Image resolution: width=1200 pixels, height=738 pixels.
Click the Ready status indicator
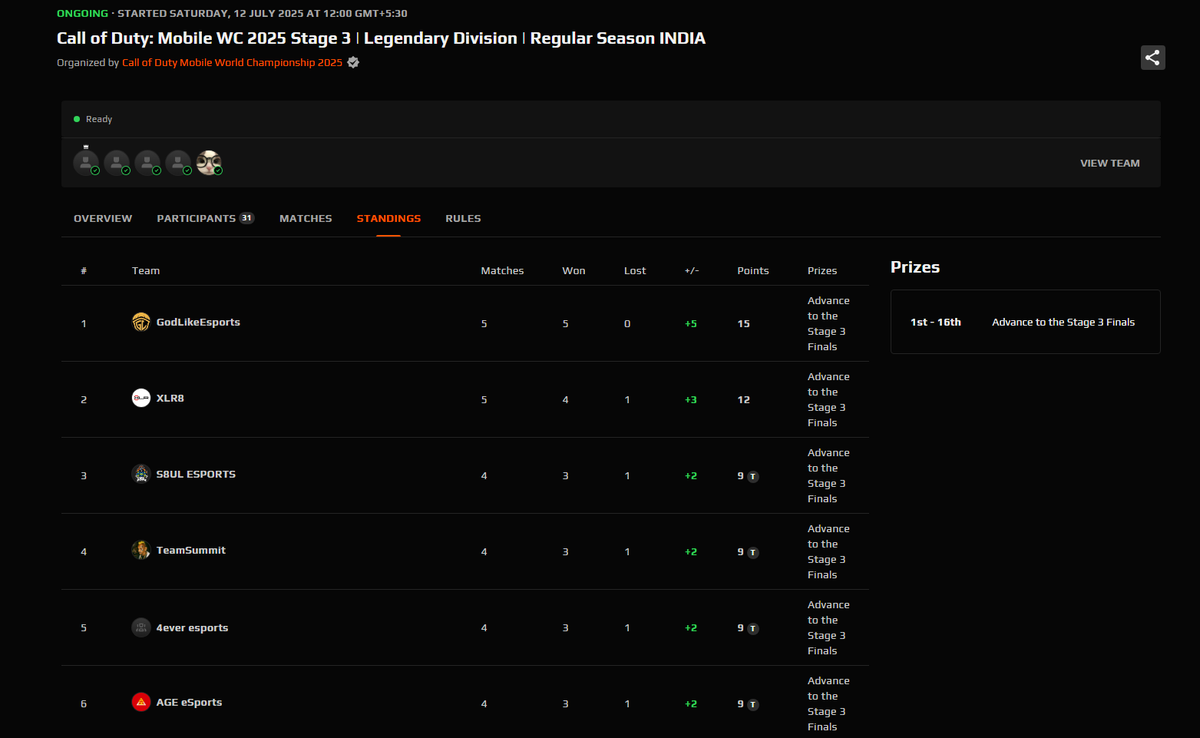(93, 119)
